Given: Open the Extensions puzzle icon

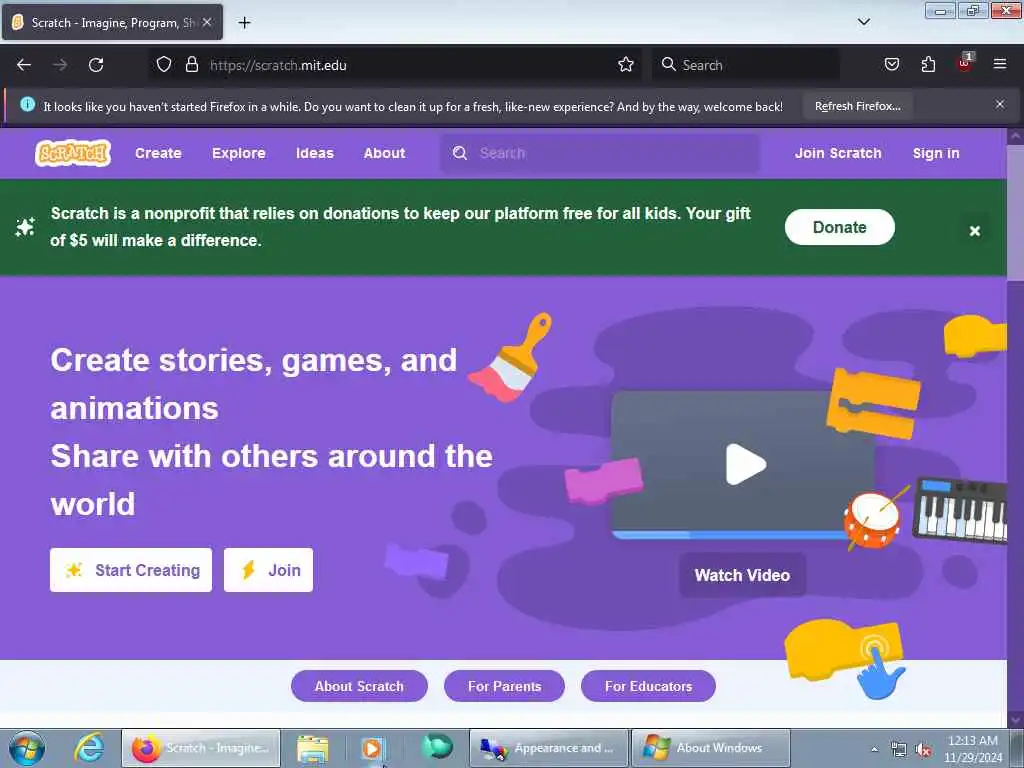Looking at the screenshot, I should (928, 65).
